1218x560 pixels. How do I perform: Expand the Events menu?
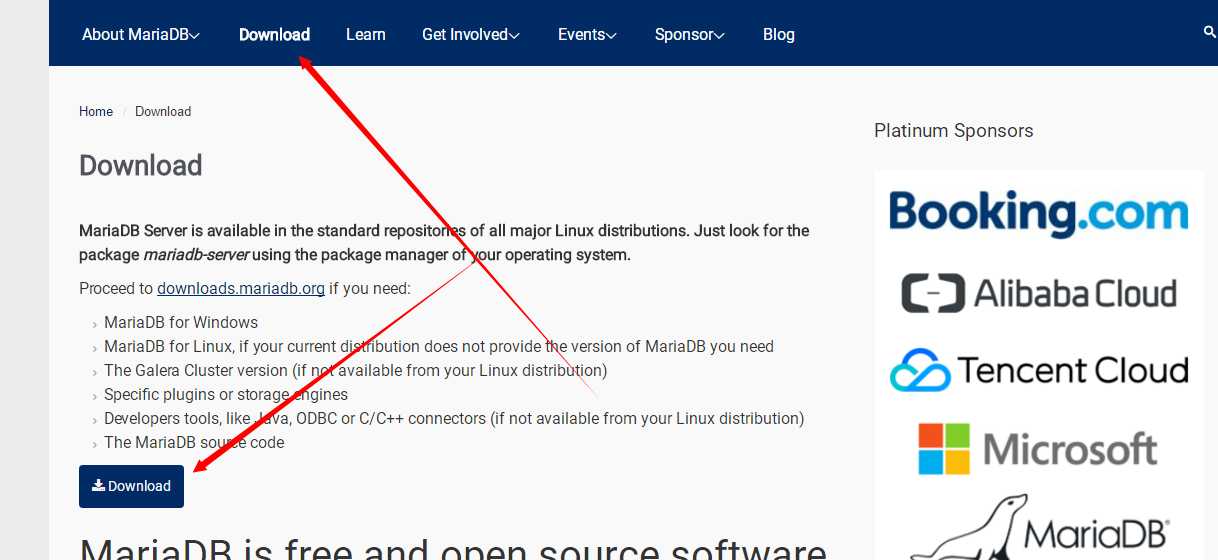click(587, 34)
